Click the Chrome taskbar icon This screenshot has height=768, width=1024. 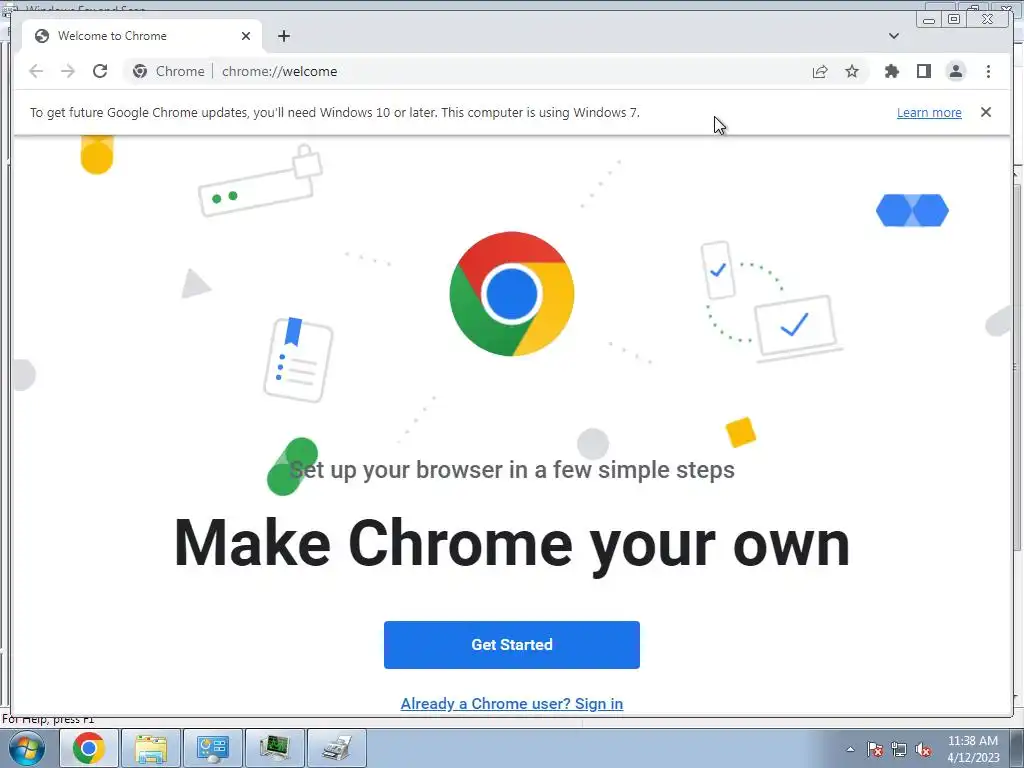(89, 748)
